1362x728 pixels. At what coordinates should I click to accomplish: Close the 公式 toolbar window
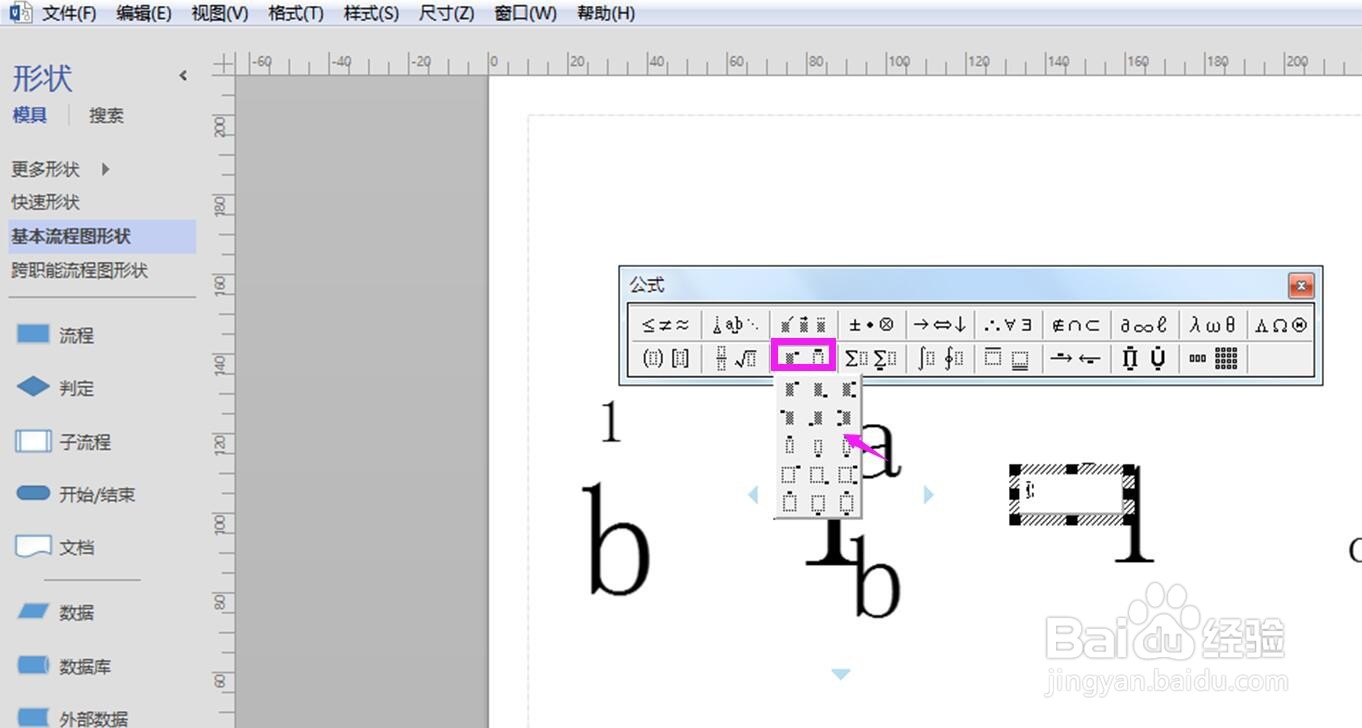(1300, 286)
